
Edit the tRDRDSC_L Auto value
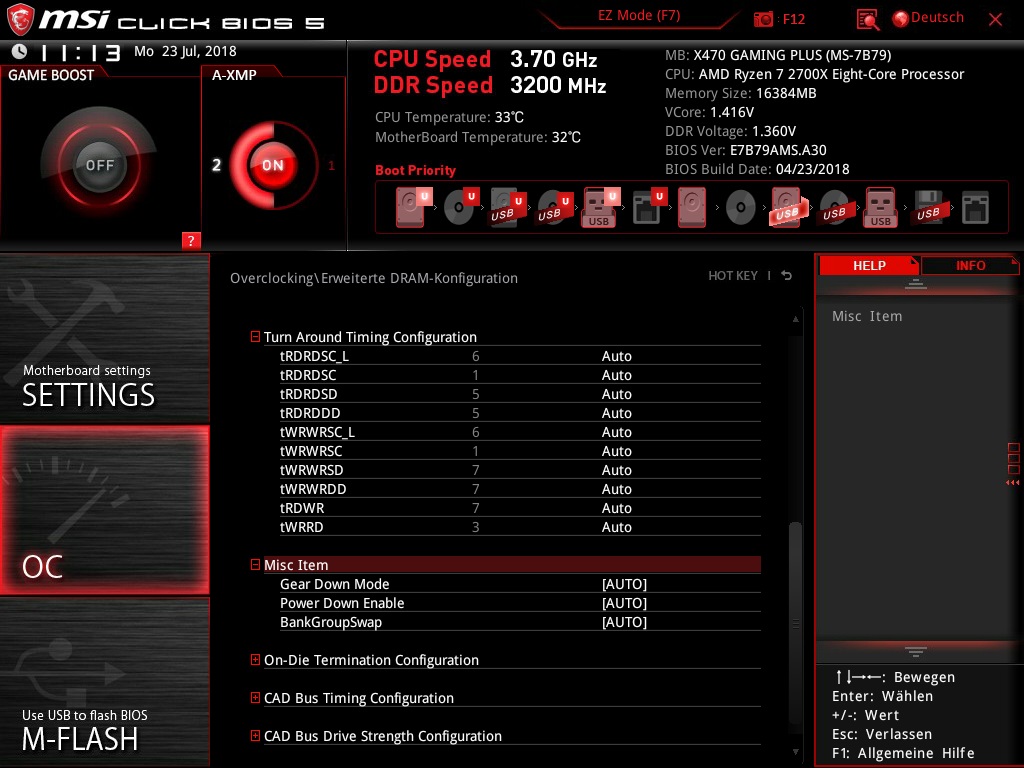pyautogui.click(x=616, y=356)
